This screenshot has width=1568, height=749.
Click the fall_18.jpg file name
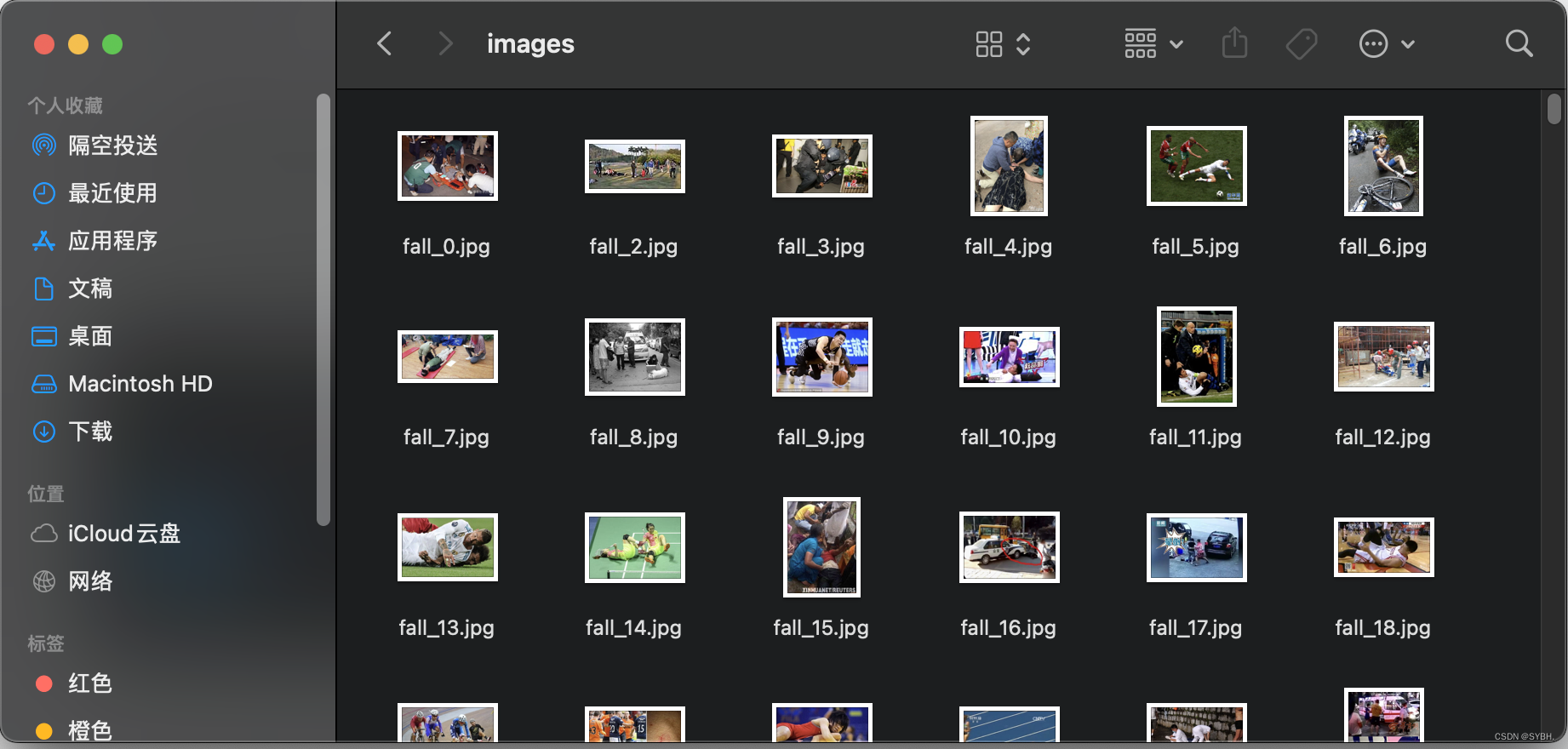1383,628
